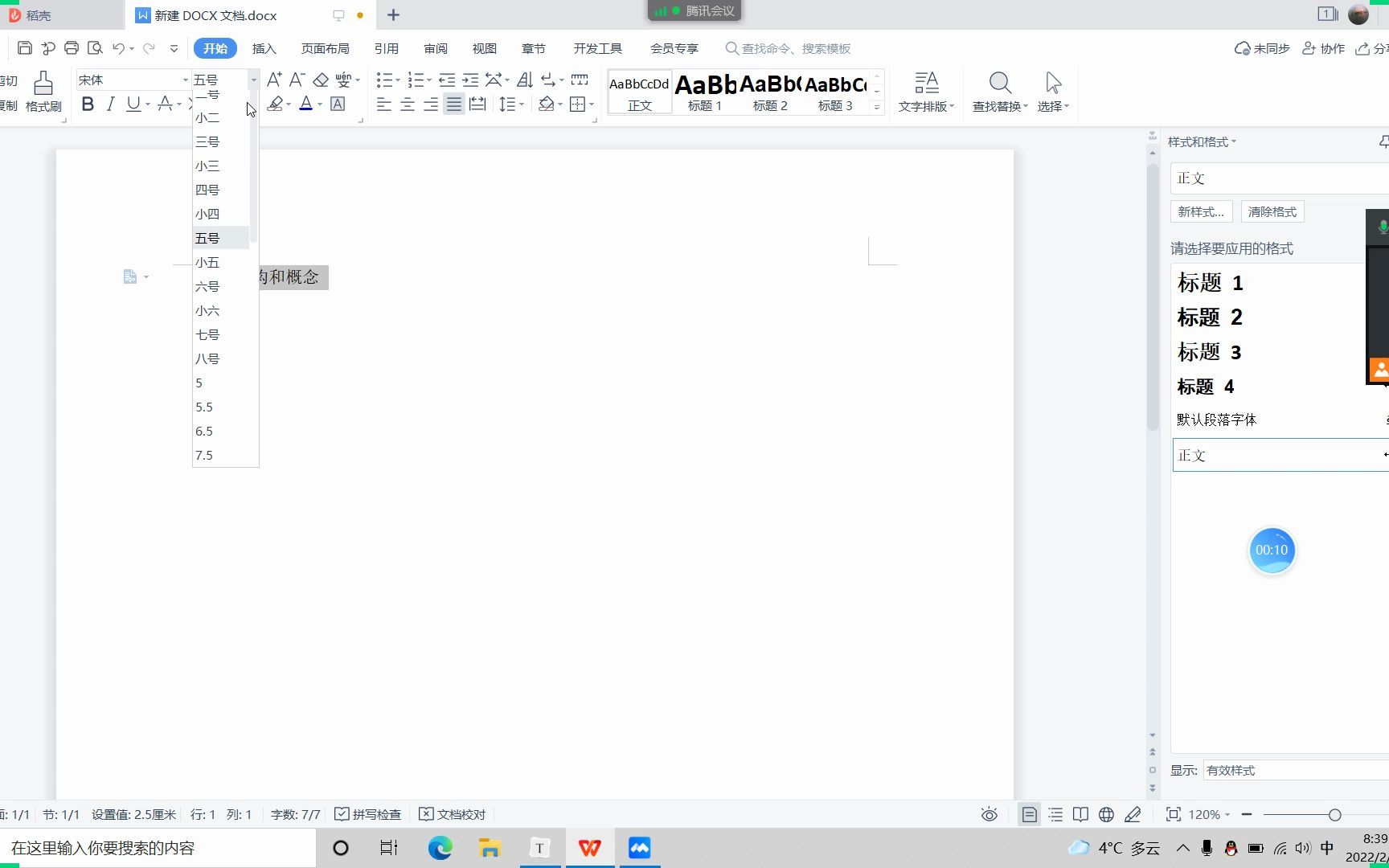The width and height of the screenshot is (1389, 868).
Task: Collapse the font size dropdown arrow
Action: click(x=253, y=80)
